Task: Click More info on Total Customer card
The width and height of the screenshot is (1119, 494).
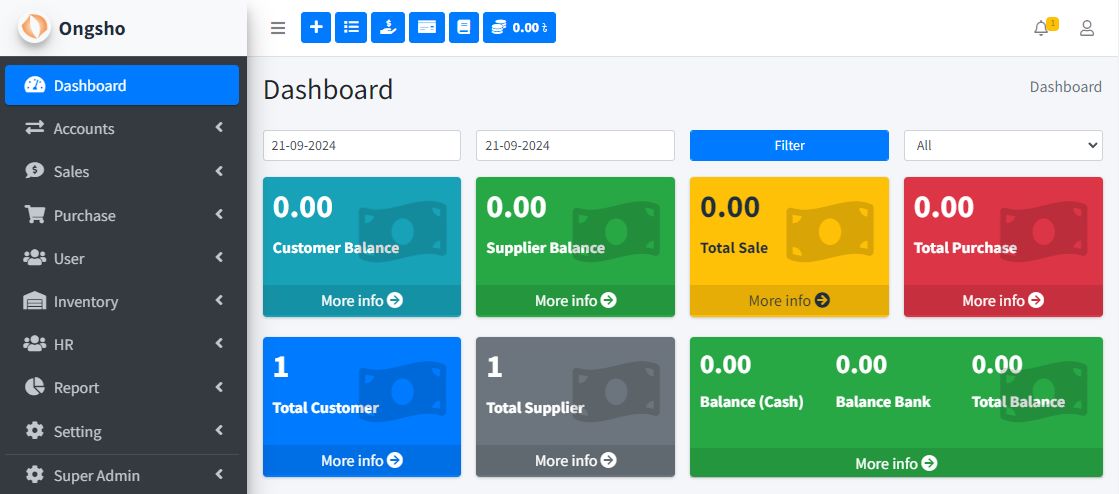Action: click(x=362, y=460)
